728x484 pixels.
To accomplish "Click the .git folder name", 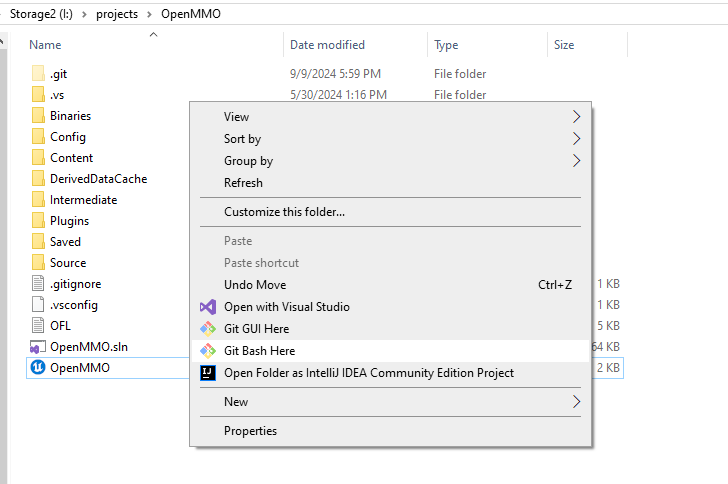I will pyautogui.click(x=58, y=74).
